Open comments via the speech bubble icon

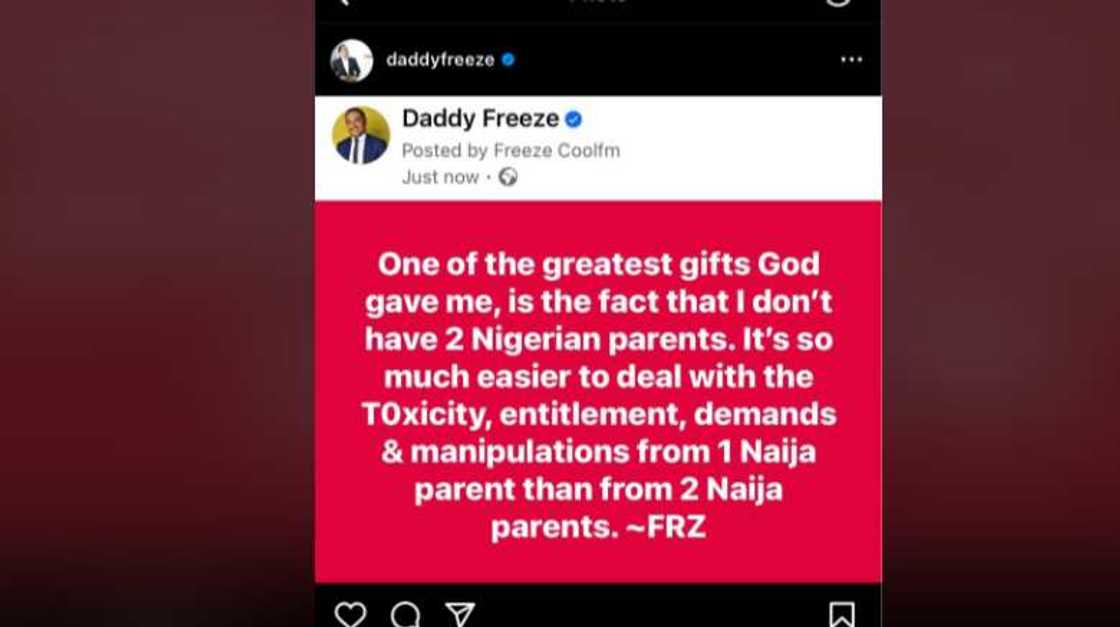(x=405, y=614)
